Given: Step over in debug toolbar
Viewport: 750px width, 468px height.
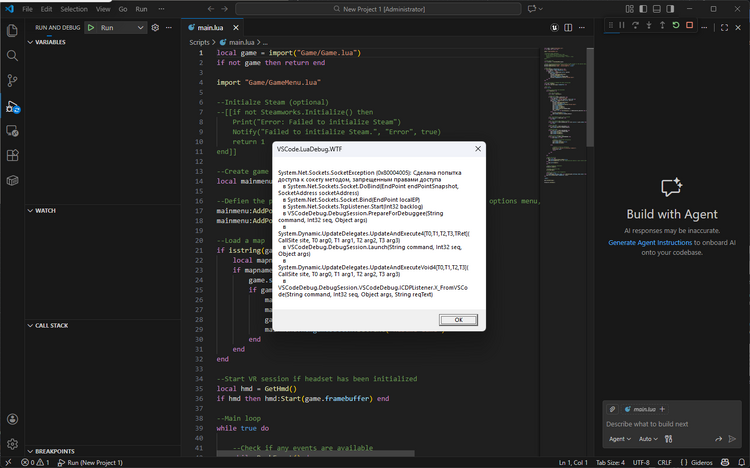Looking at the screenshot, I should click(635, 25).
